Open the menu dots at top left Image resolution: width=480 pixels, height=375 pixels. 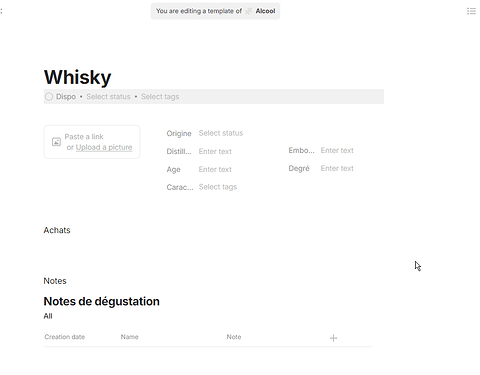pyautogui.click(x=1, y=11)
